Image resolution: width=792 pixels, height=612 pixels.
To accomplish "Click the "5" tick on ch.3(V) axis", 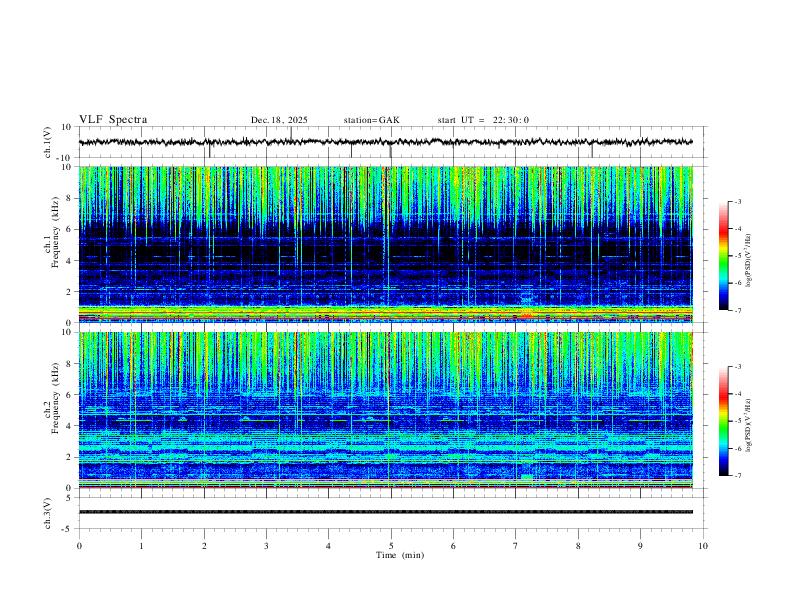I will (x=69, y=498).
